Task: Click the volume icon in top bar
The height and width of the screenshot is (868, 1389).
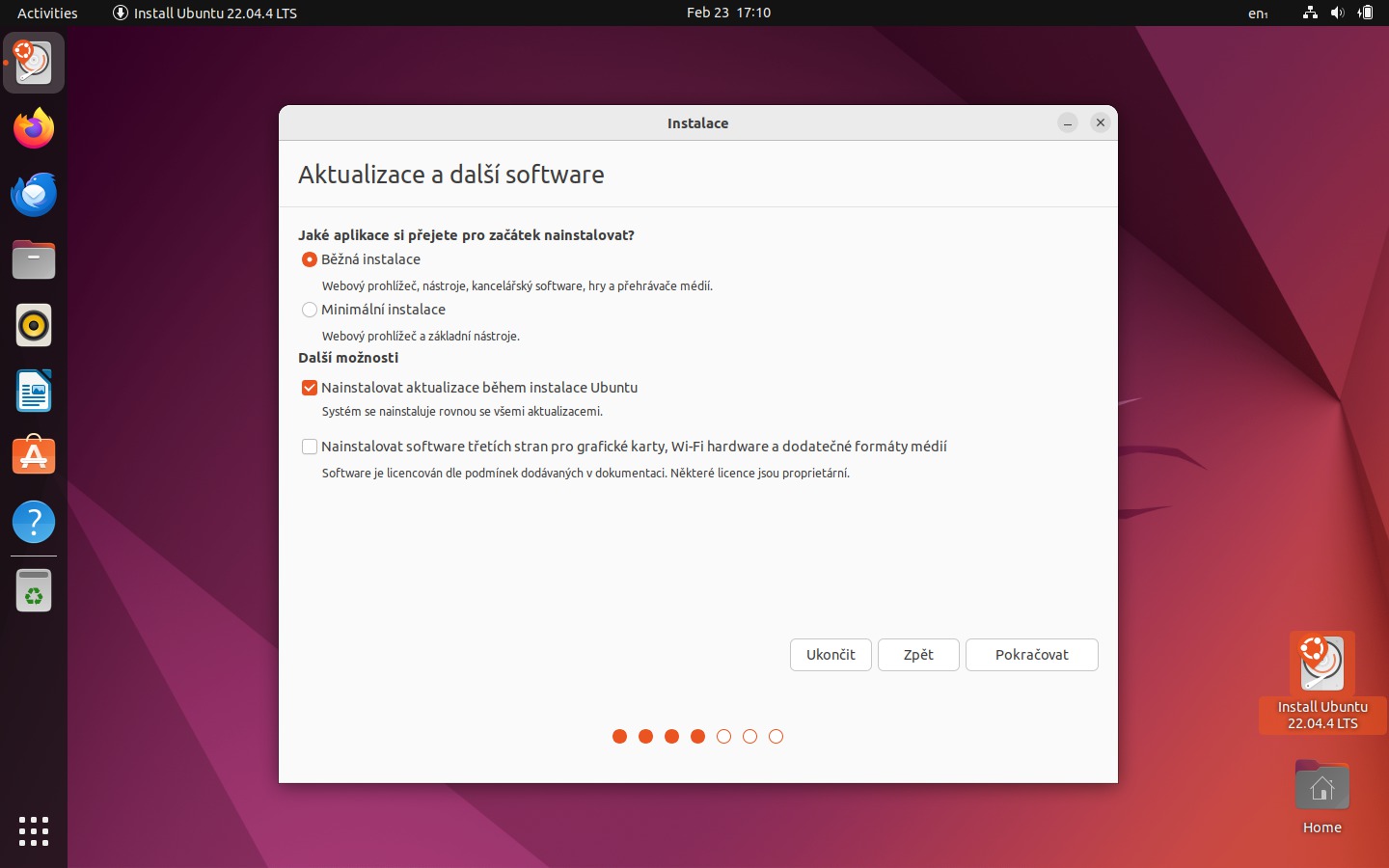Action: click(1337, 13)
